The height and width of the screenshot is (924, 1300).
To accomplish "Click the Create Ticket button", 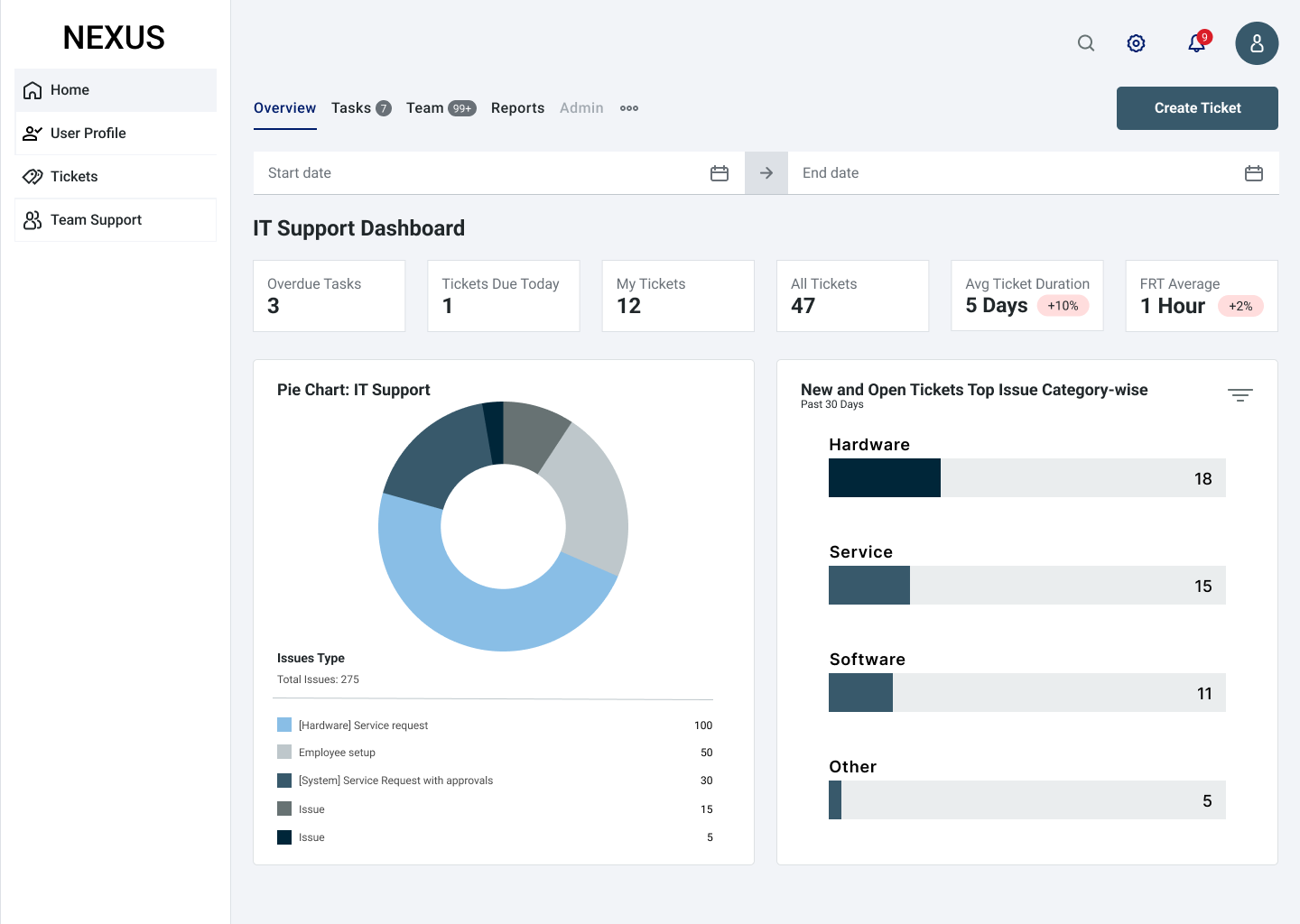I will click(1197, 108).
